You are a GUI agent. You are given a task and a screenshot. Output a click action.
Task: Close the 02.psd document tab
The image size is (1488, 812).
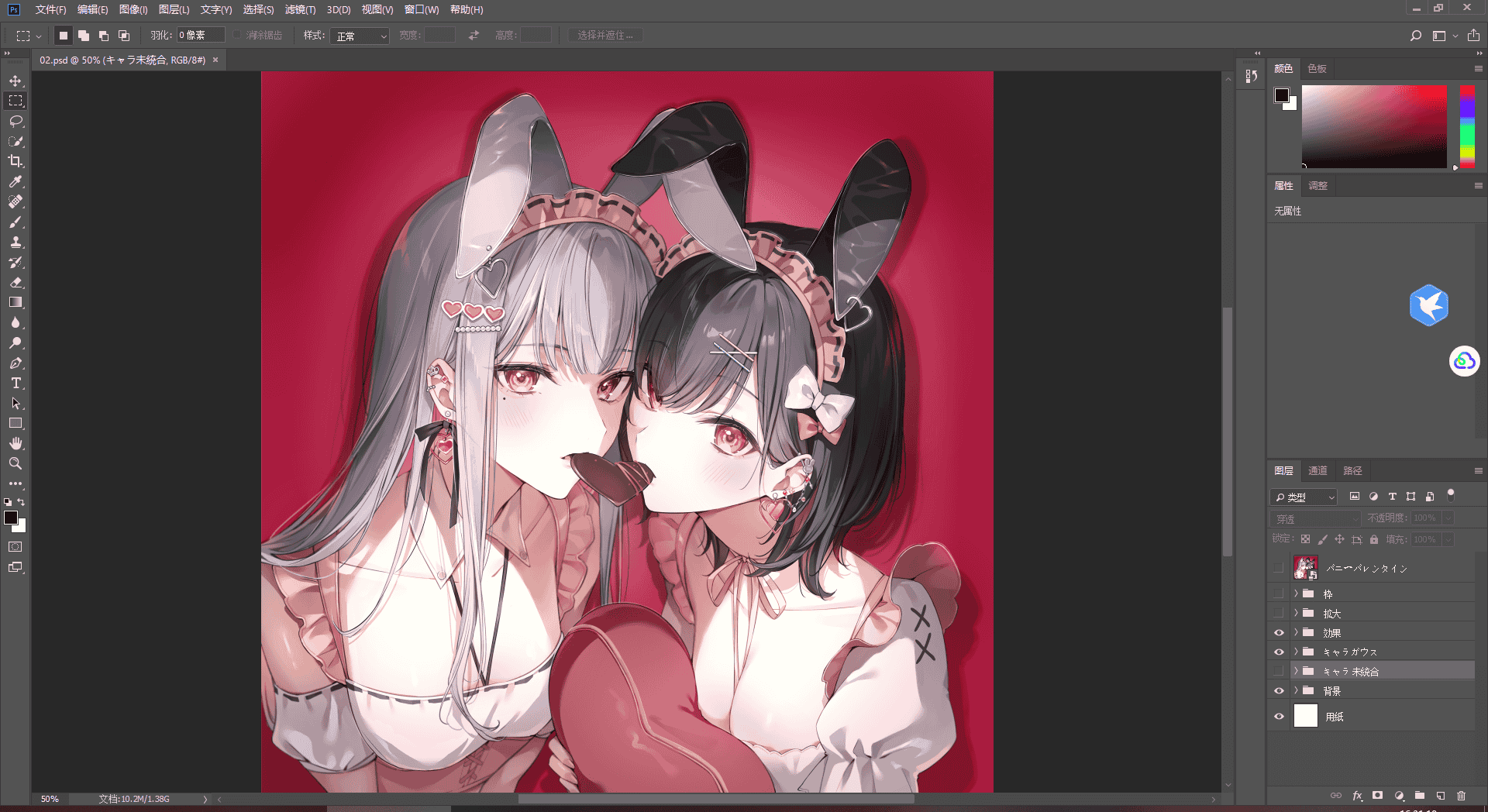[x=215, y=60]
